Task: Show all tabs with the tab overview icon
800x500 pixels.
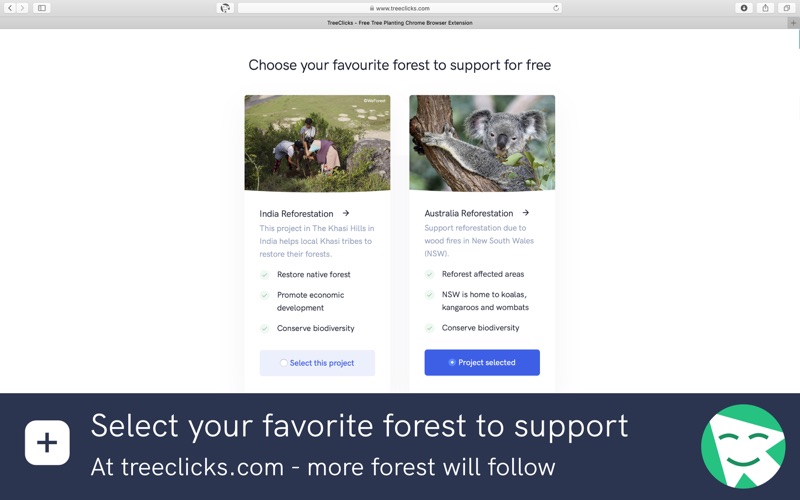Action: [x=787, y=8]
